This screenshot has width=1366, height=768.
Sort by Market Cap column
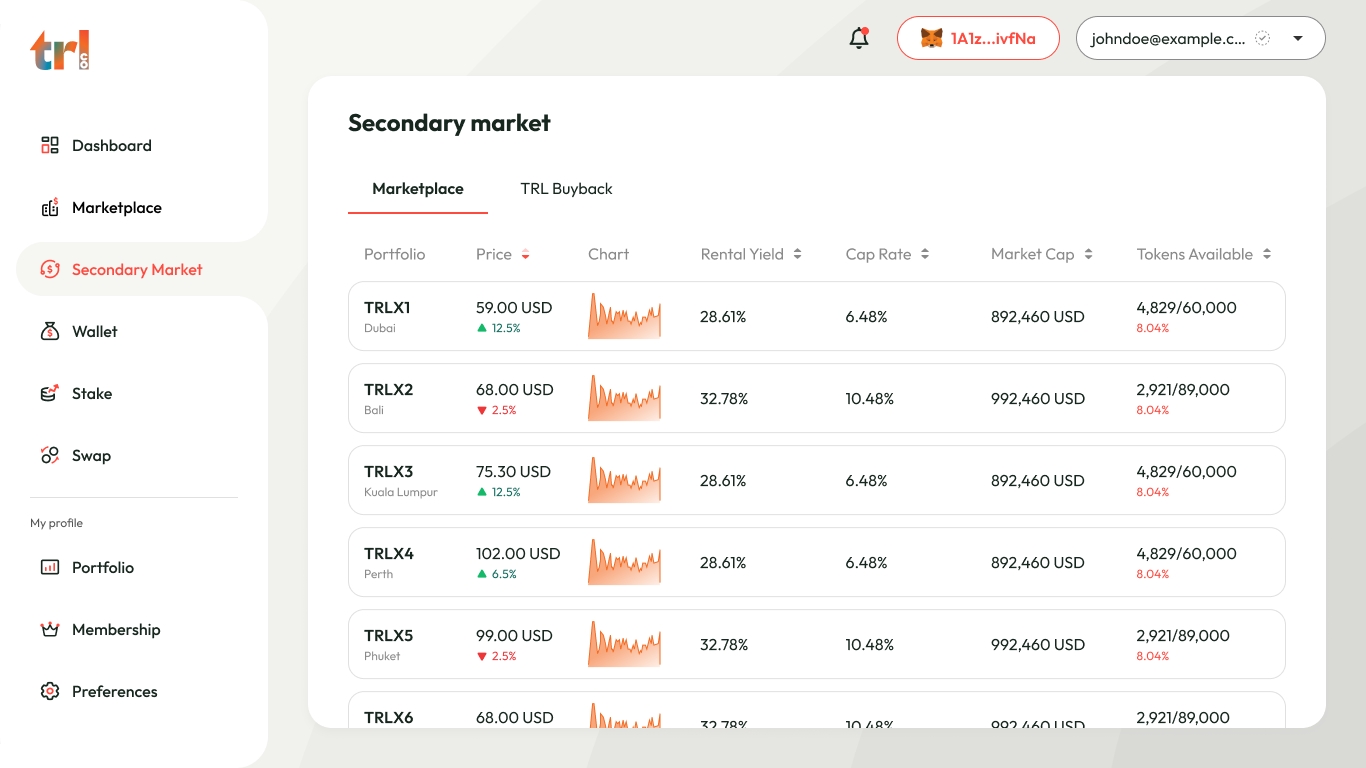point(1088,255)
